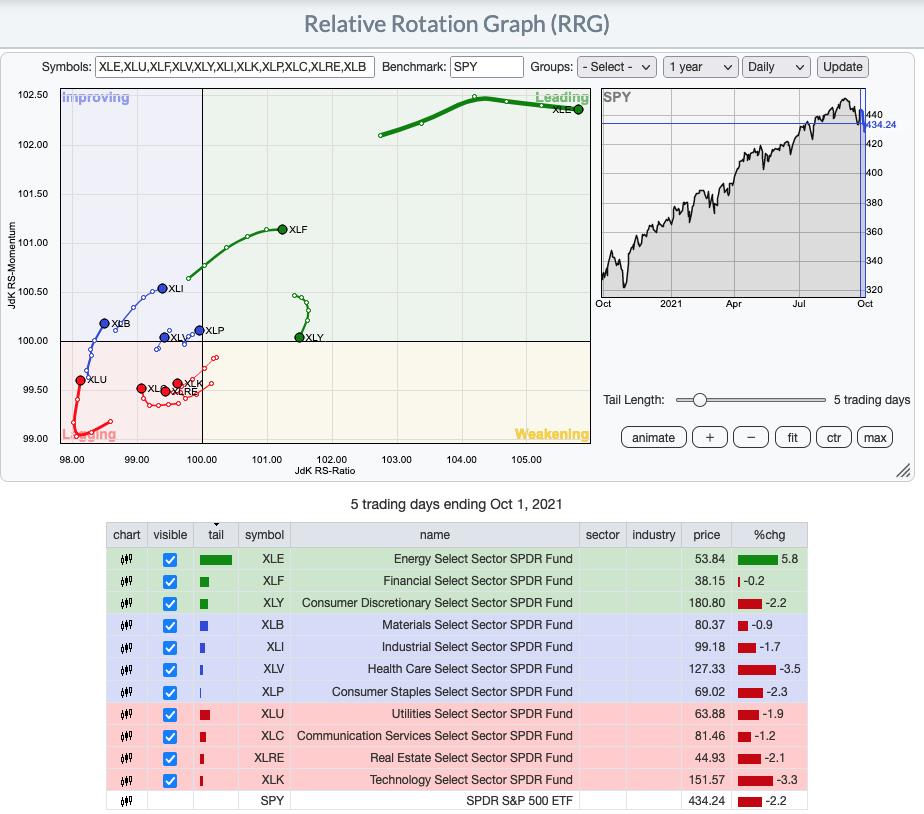
Task: Uncheck XLE visible checkbox
Action: 170,560
